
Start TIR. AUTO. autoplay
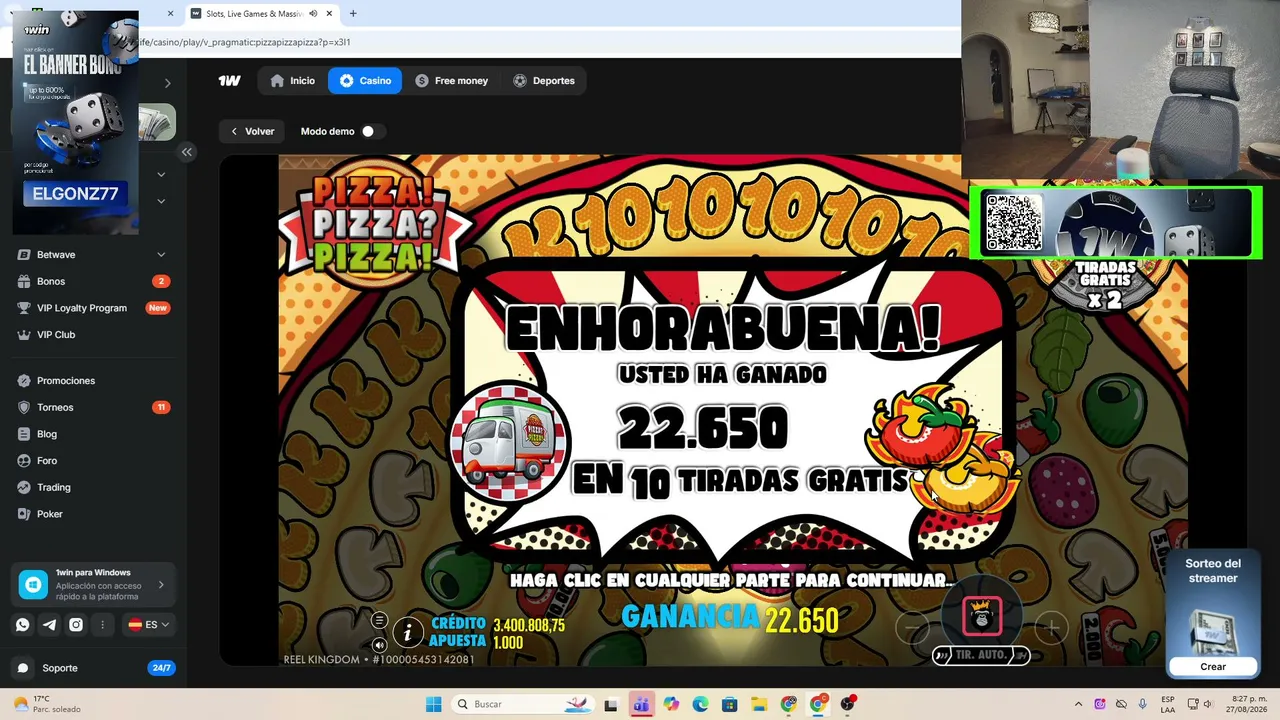[x=980, y=655]
